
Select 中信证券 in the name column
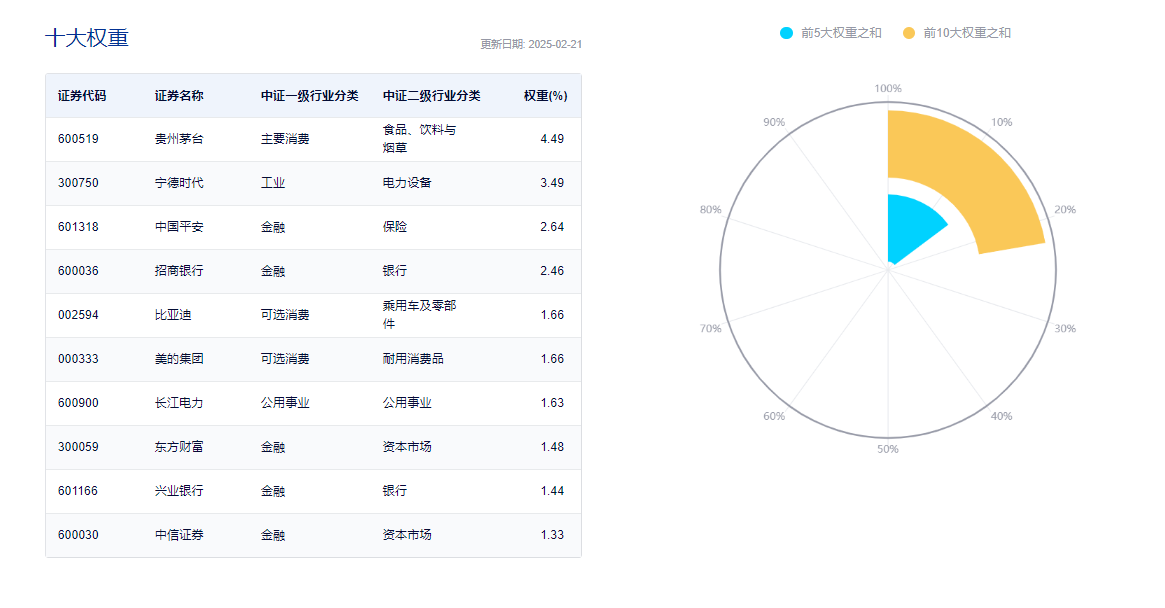(x=179, y=534)
